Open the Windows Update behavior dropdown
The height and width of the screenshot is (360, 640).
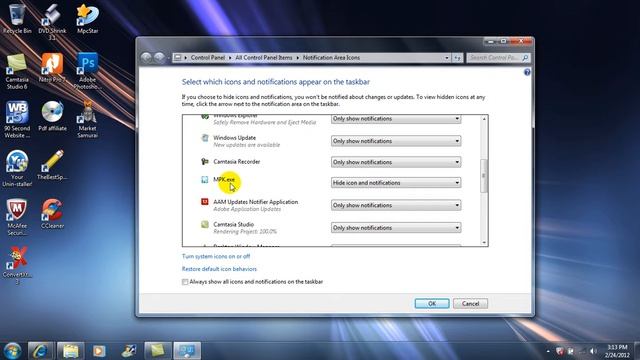point(396,141)
